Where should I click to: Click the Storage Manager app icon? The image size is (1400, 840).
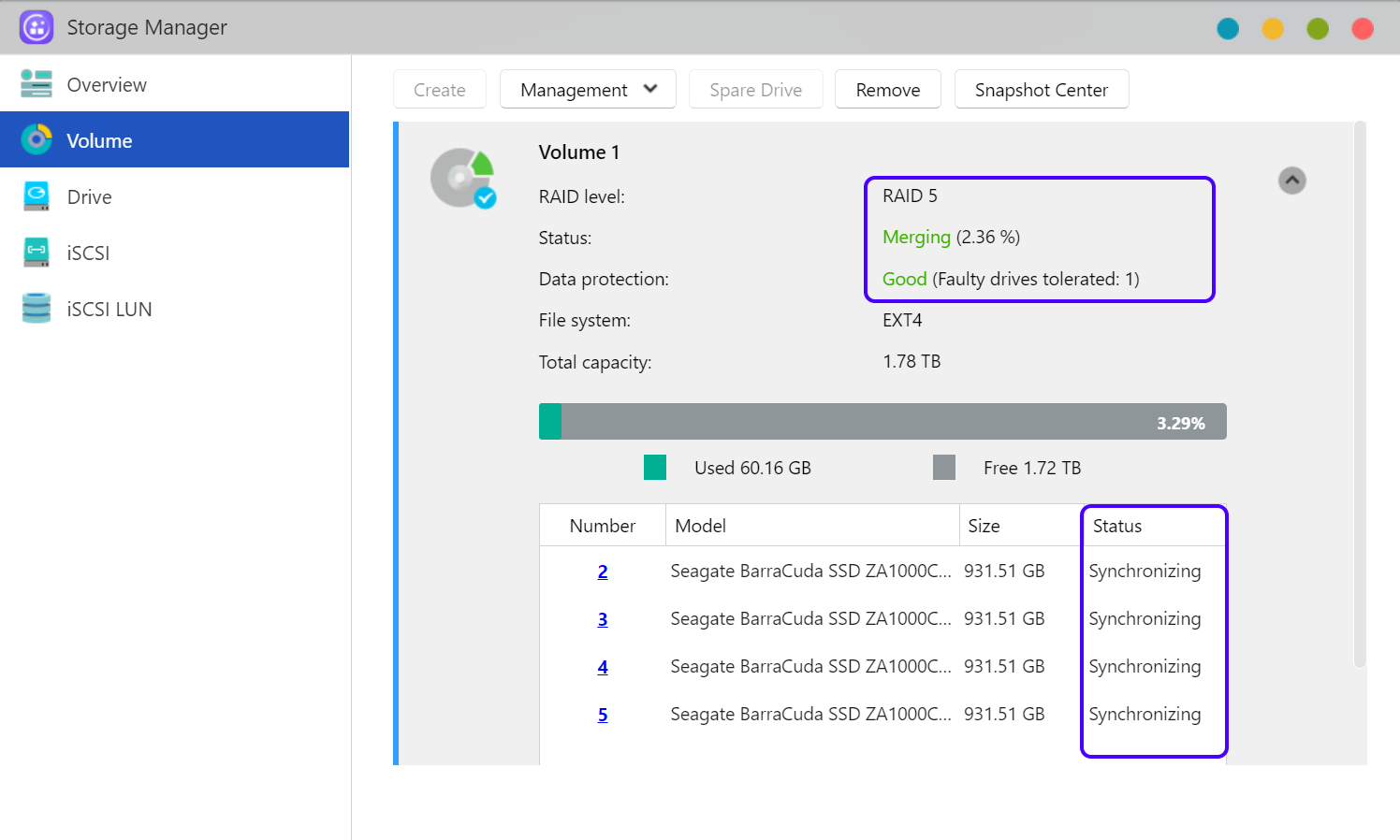[x=36, y=27]
